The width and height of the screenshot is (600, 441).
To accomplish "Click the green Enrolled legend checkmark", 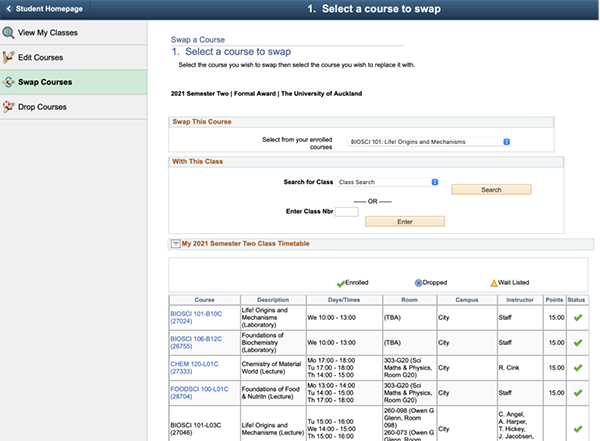I will pyautogui.click(x=341, y=284).
